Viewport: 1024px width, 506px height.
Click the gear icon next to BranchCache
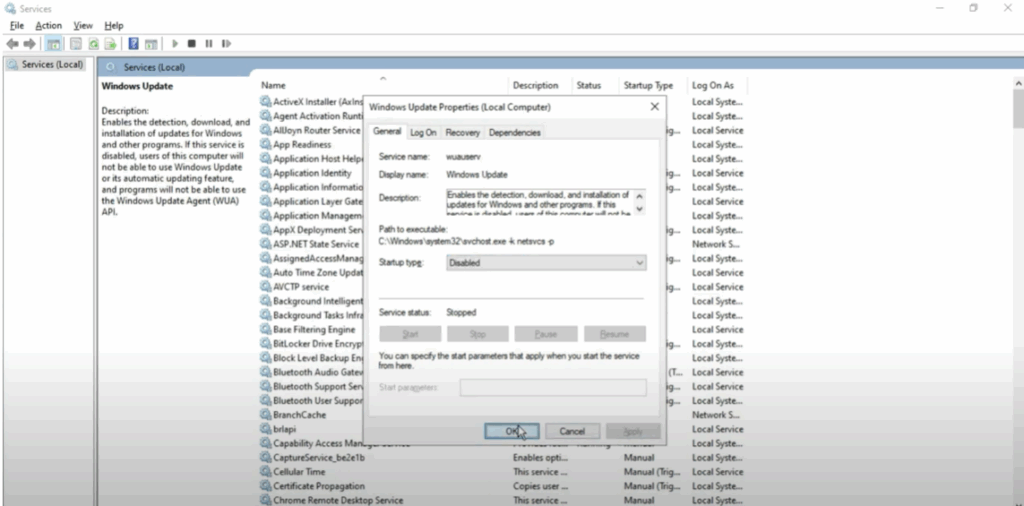[x=265, y=415]
